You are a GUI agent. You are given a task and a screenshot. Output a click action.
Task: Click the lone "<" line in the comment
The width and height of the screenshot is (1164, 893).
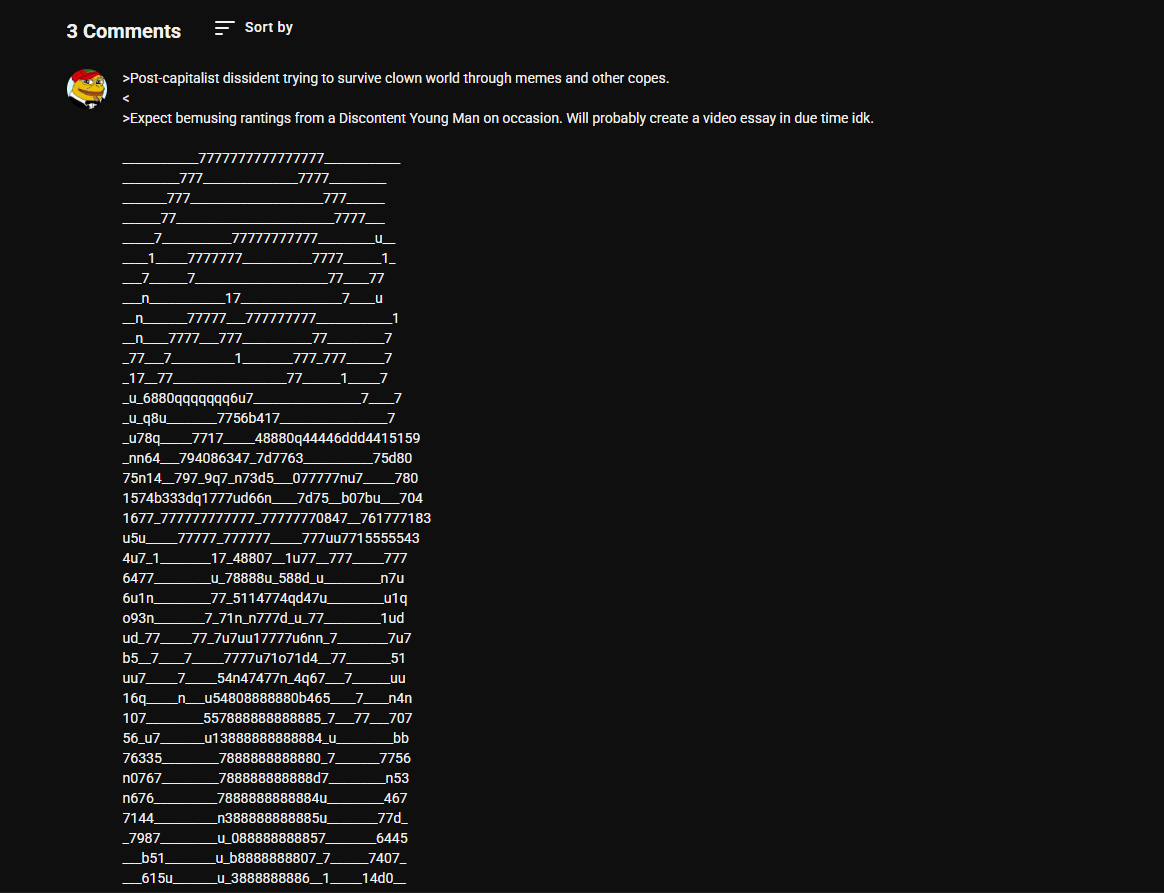(x=126, y=98)
